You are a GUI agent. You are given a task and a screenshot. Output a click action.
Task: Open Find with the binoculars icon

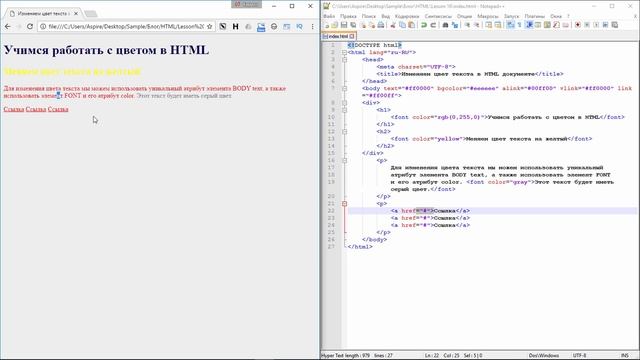coord(445,25)
